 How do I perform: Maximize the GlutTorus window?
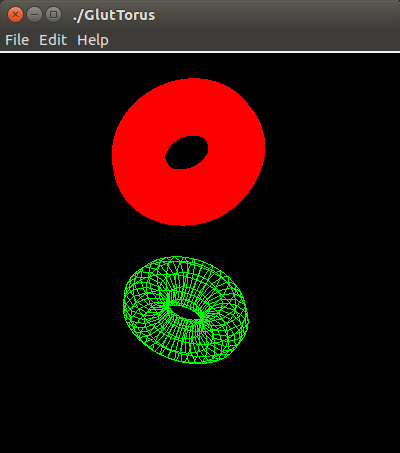(53, 15)
